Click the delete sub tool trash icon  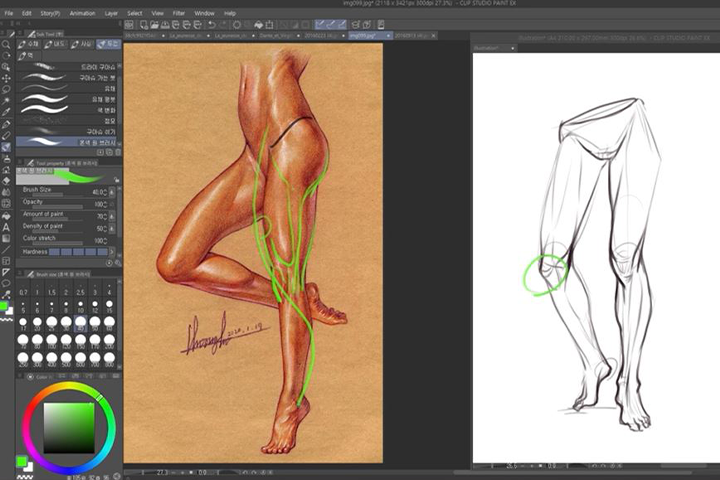[x=118, y=152]
